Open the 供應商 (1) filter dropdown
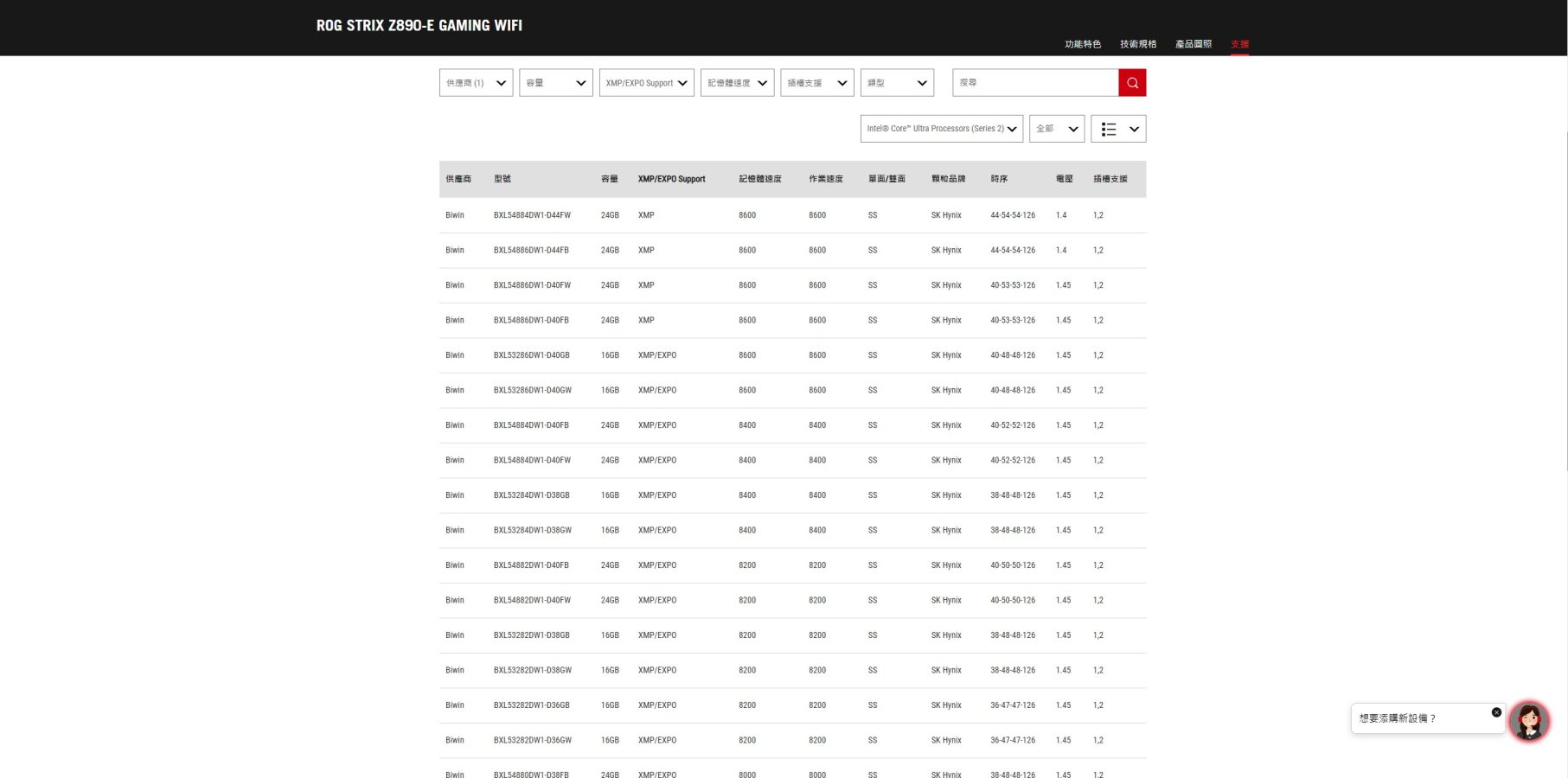 coord(477,83)
